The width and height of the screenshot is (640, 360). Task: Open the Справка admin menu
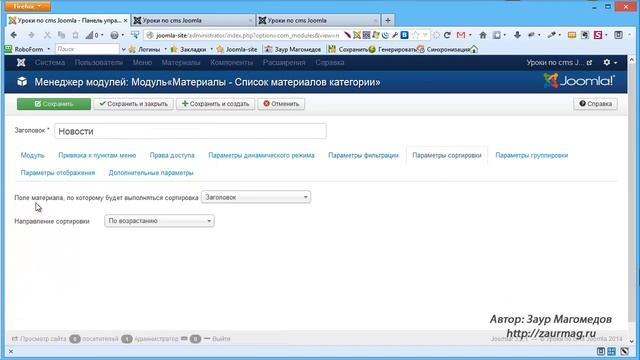pyautogui.click(x=330, y=62)
